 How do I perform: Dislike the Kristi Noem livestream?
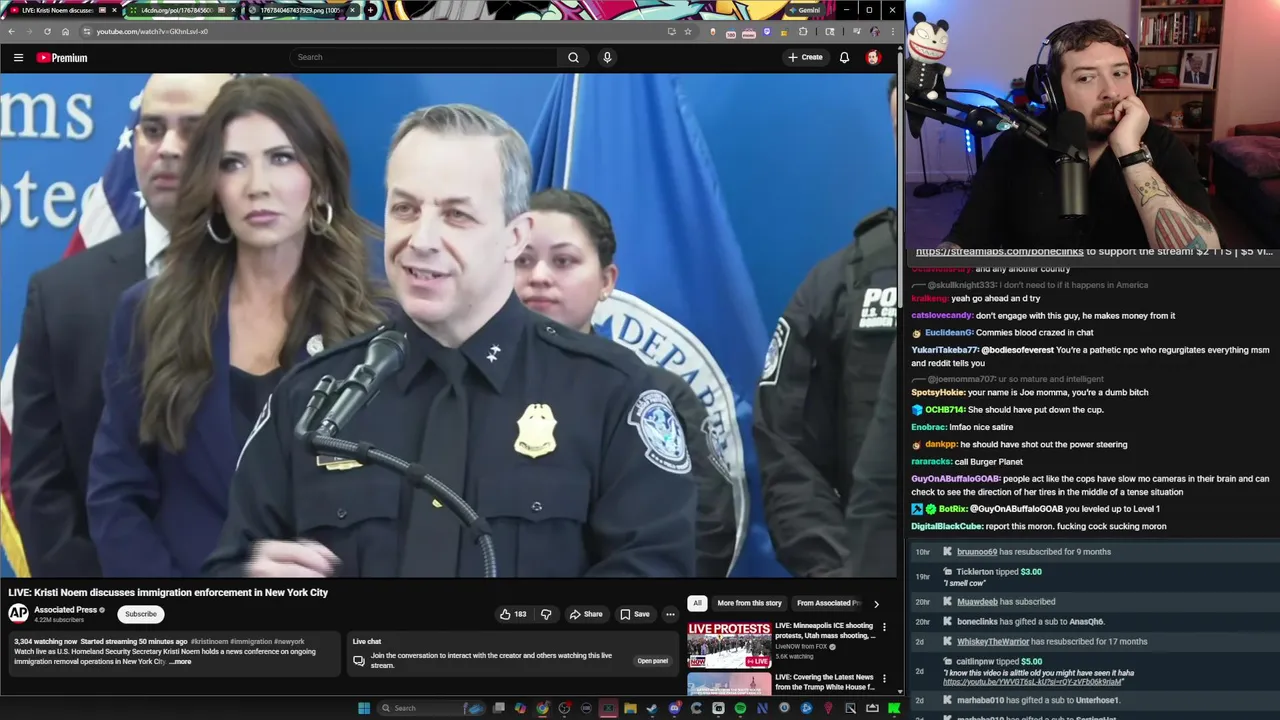(x=546, y=614)
